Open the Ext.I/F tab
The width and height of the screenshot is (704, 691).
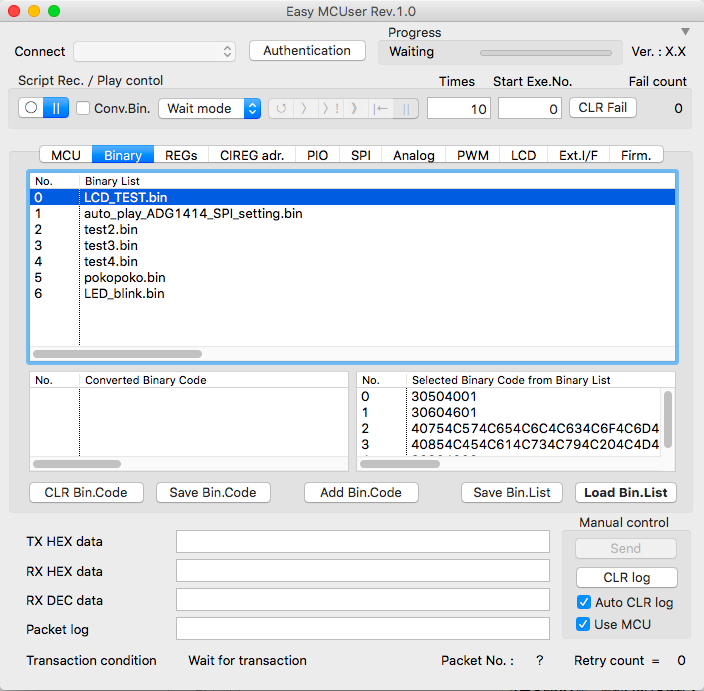pyautogui.click(x=578, y=155)
